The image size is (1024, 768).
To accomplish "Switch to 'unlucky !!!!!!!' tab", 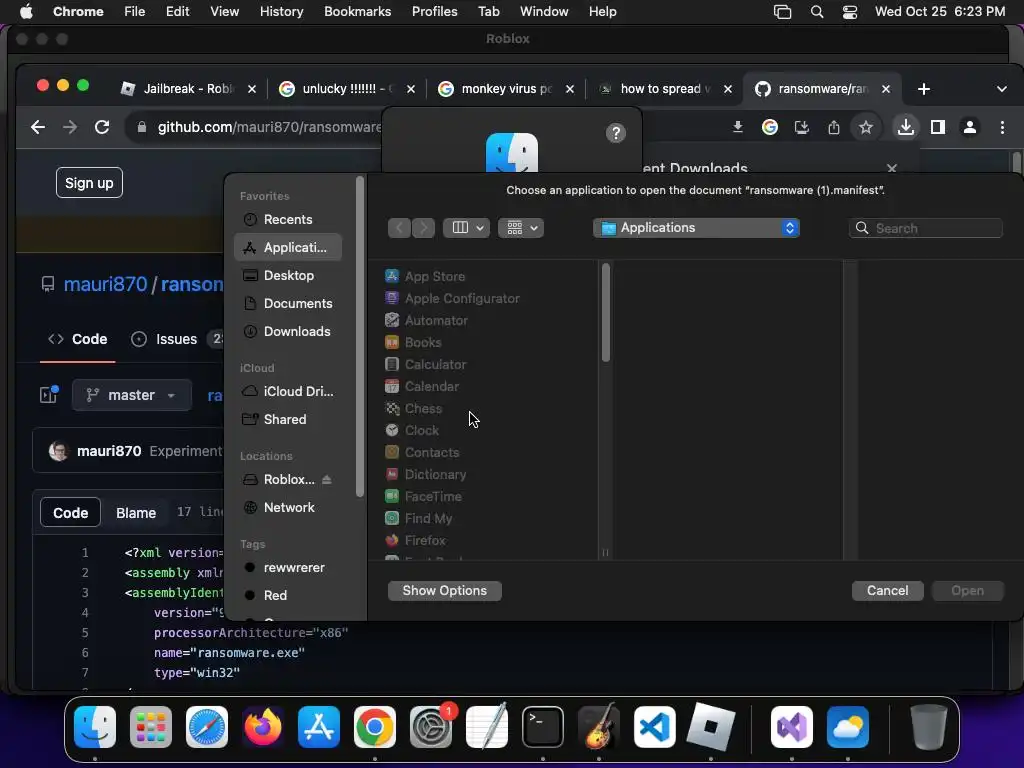I will click(x=346, y=89).
